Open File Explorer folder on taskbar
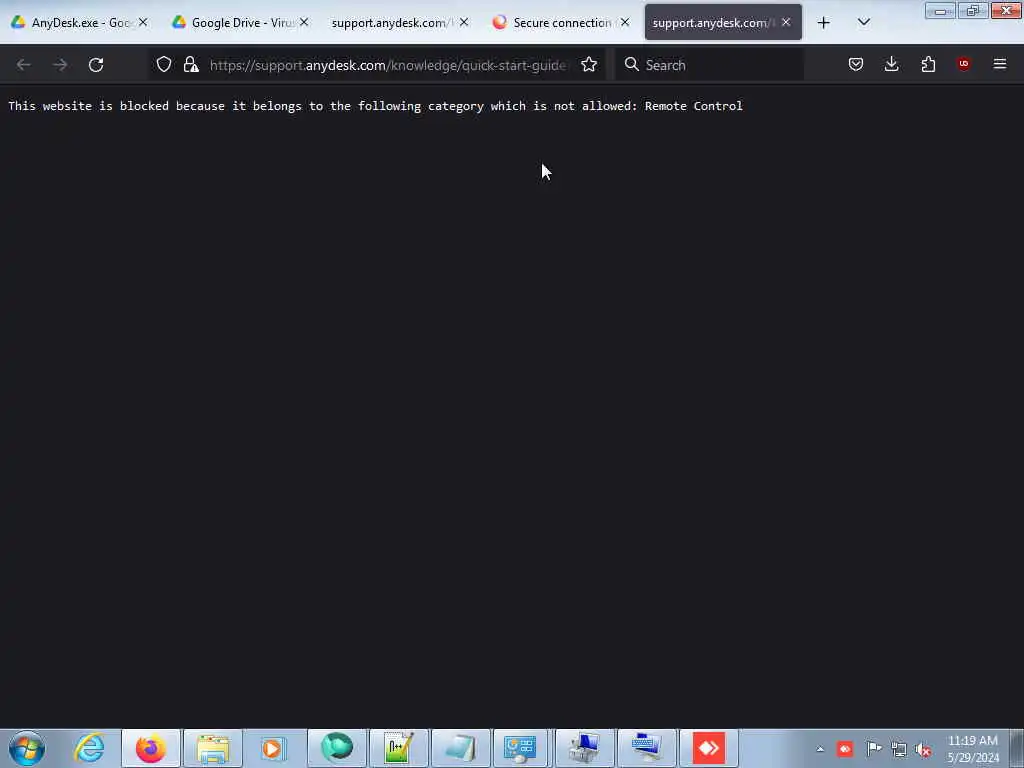The width and height of the screenshot is (1024, 768). click(x=213, y=748)
